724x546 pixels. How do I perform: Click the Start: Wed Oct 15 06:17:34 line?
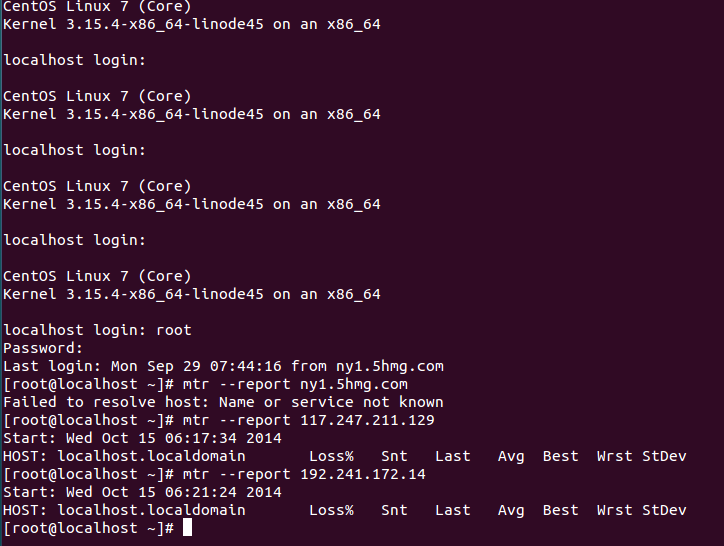pyautogui.click(x=142, y=438)
